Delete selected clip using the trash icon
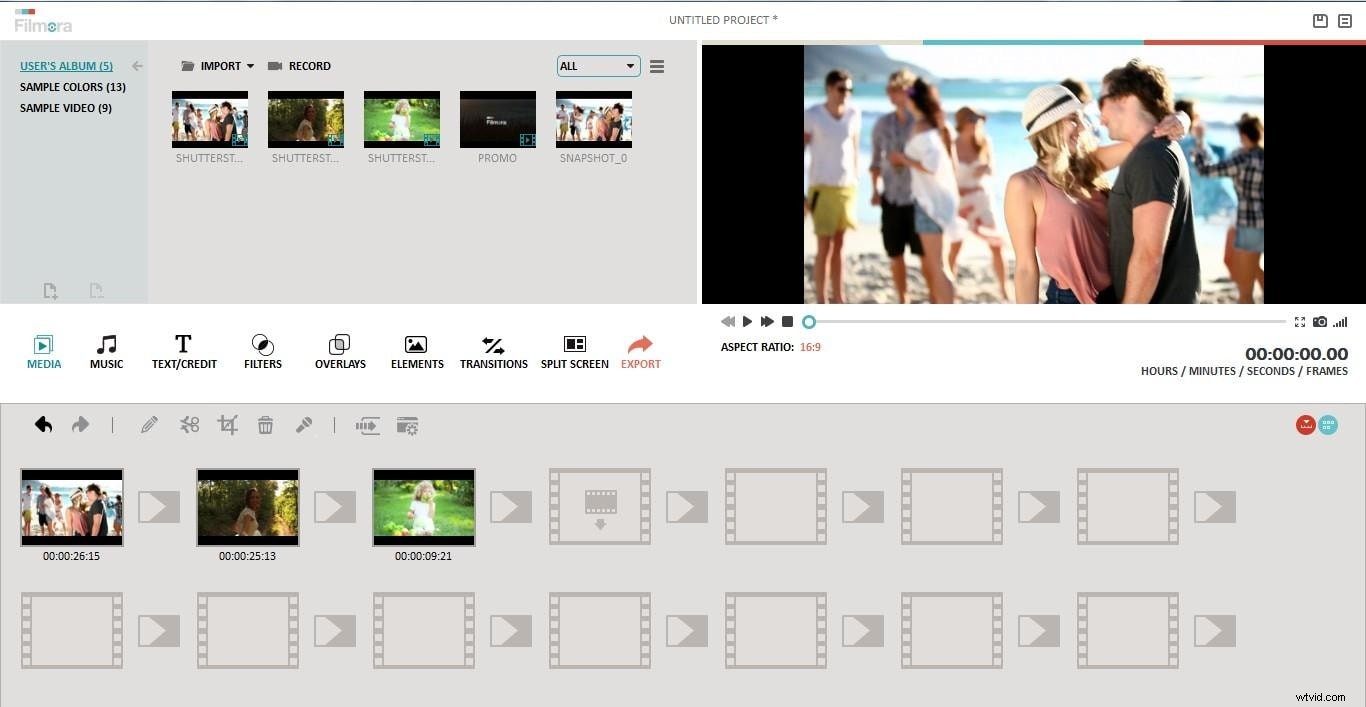Screen dimensions: 1366x707 pyautogui.click(x=265, y=424)
